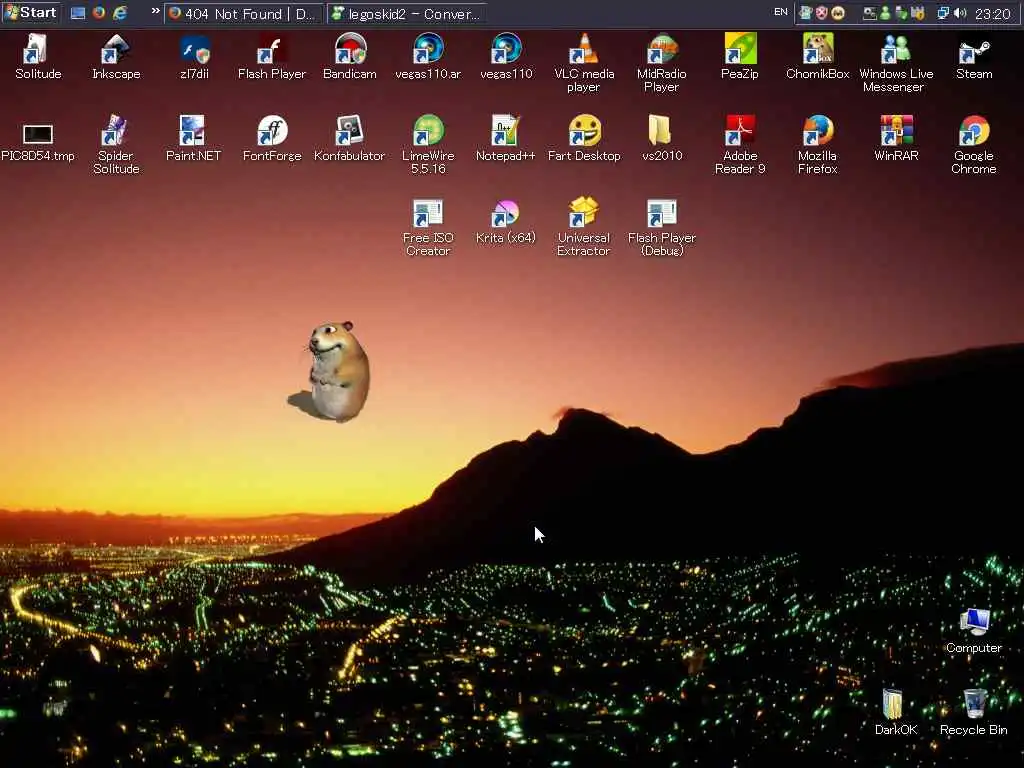Open Notepad++ desktop icon
Viewport: 1024px width, 768px height.
click(506, 139)
